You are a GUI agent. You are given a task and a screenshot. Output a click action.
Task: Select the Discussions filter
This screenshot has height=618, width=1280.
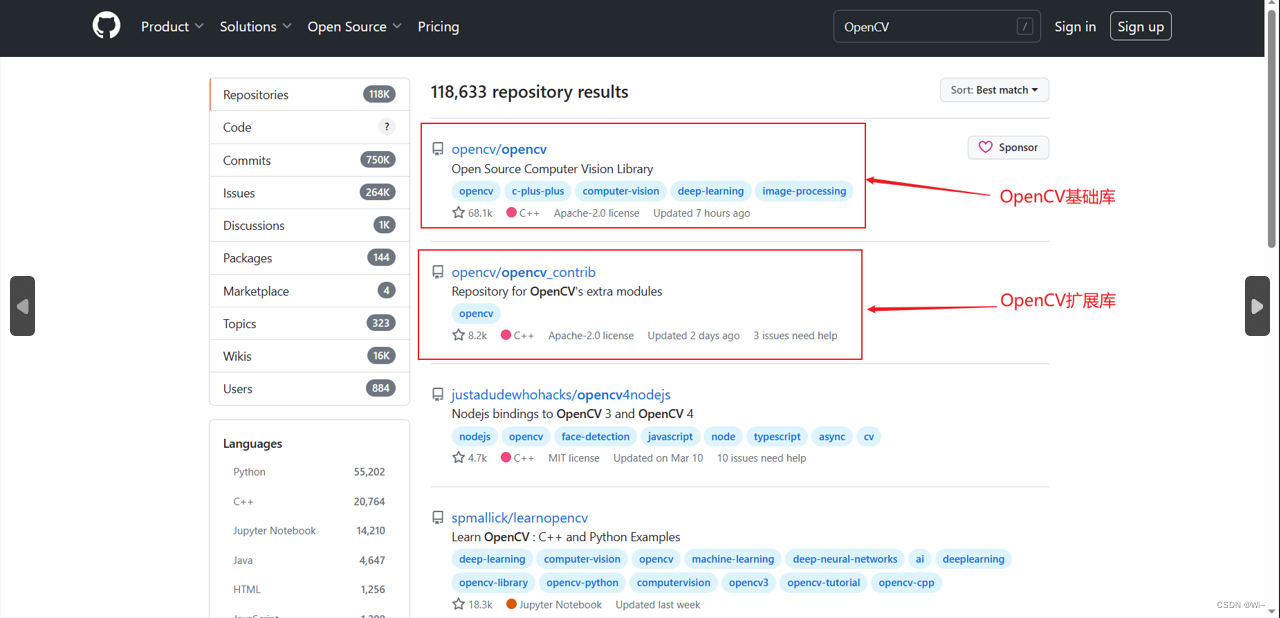pyautogui.click(x=309, y=225)
